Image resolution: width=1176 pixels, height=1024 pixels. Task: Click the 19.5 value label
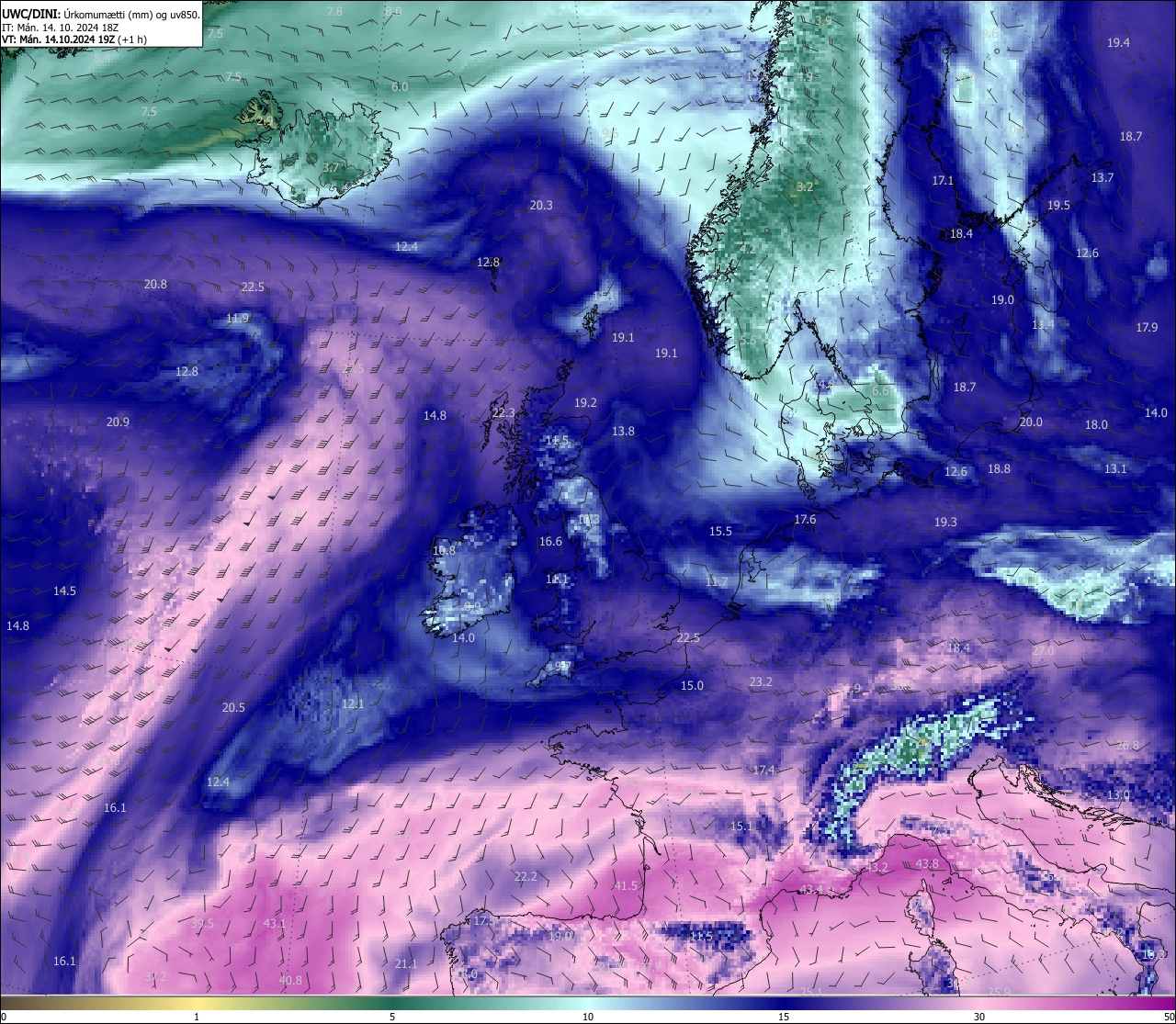pos(1058,205)
